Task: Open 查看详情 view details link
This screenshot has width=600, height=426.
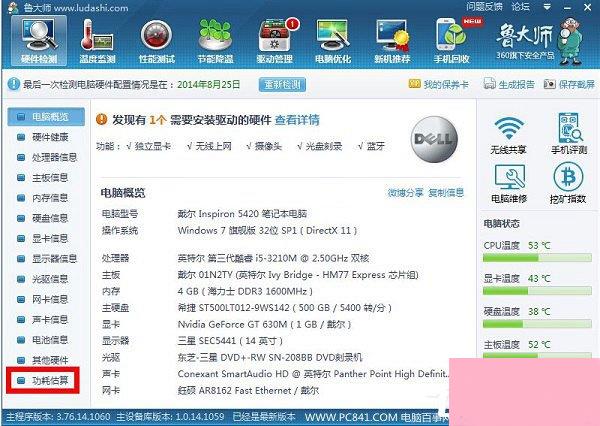Action: pyautogui.click(x=297, y=120)
